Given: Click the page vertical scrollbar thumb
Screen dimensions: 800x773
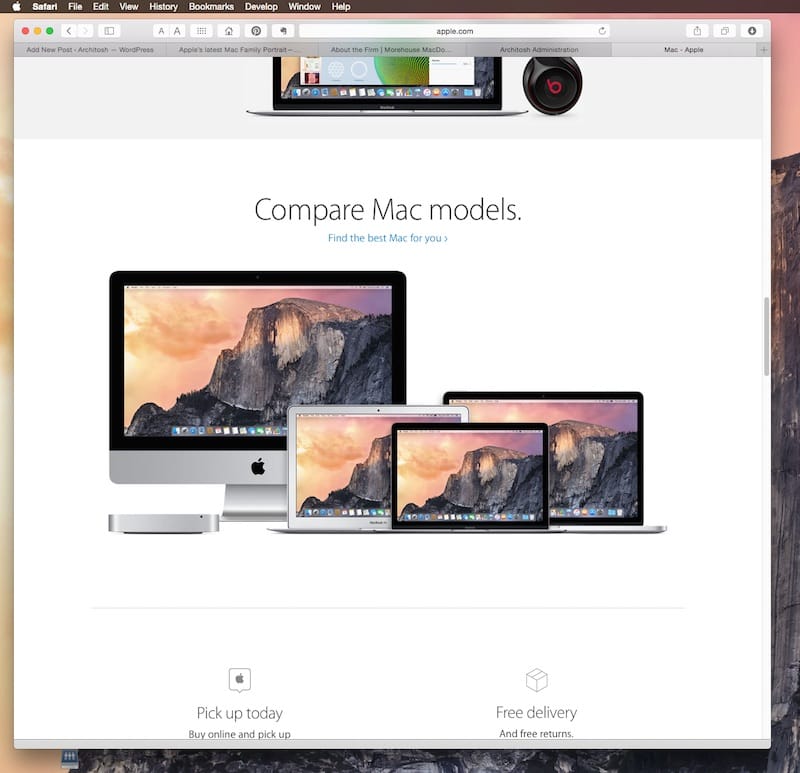Looking at the screenshot, I should pyautogui.click(x=766, y=336).
